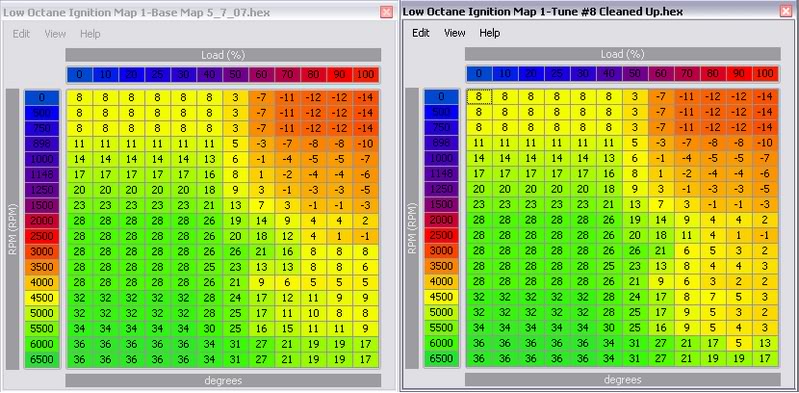Select cell -2 at RPM 1148, Load 70 in Tune #8
The image size is (799, 393).
687,174
